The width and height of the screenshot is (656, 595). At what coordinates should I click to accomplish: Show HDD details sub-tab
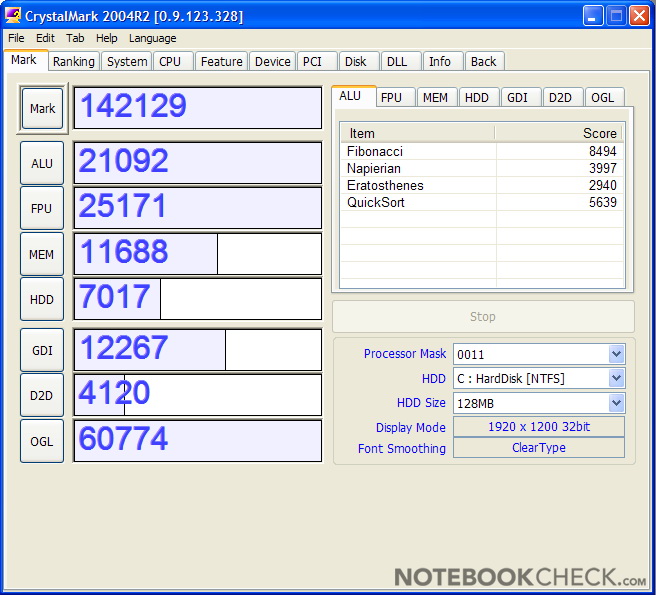coord(479,97)
